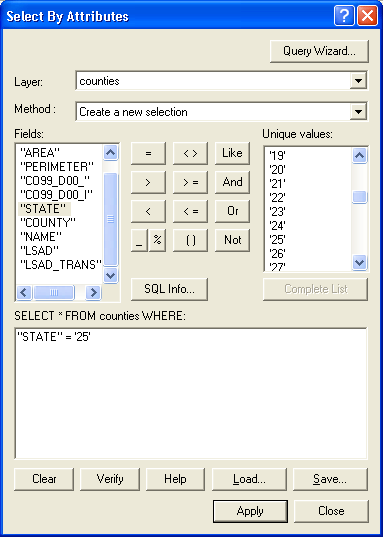383x537 pixels.
Task: Click inside the SQL WHERE expression box
Action: coord(191,394)
